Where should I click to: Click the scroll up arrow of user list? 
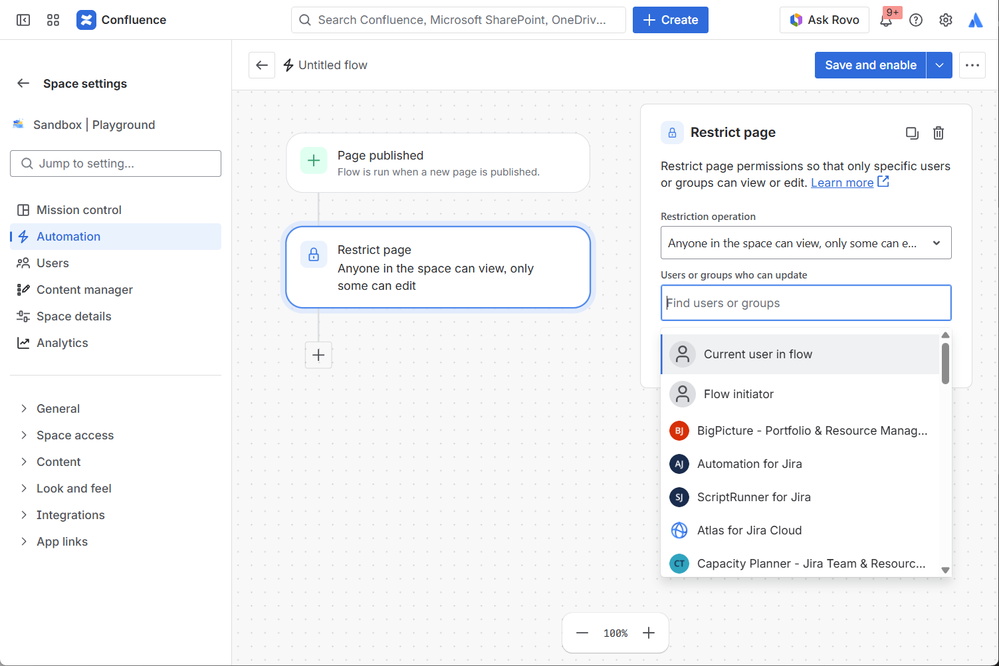click(x=945, y=335)
